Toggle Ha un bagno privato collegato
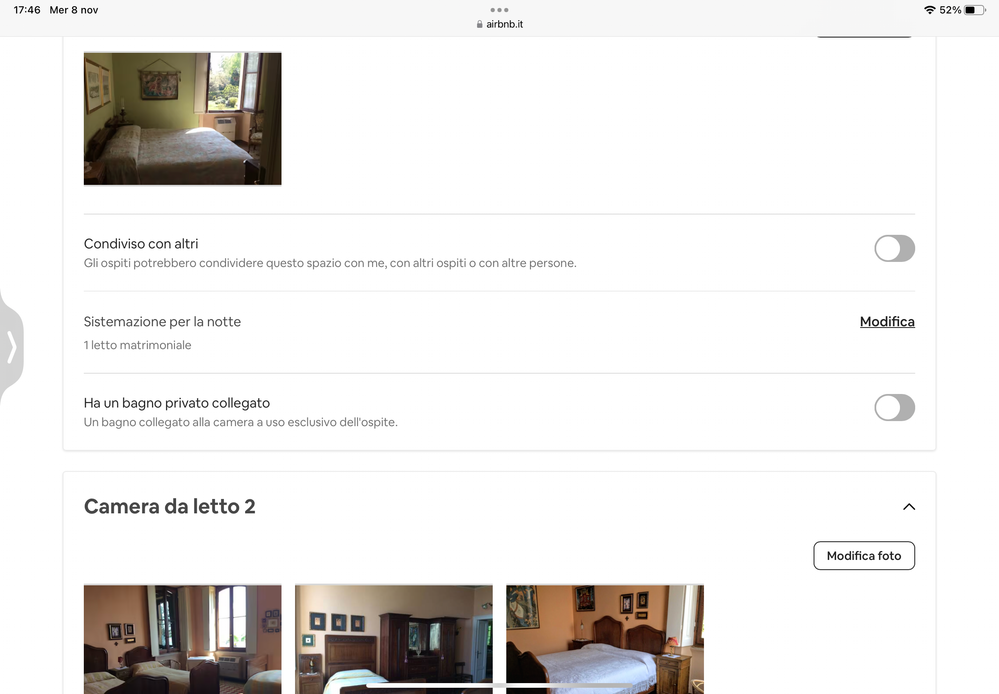 pyautogui.click(x=894, y=407)
